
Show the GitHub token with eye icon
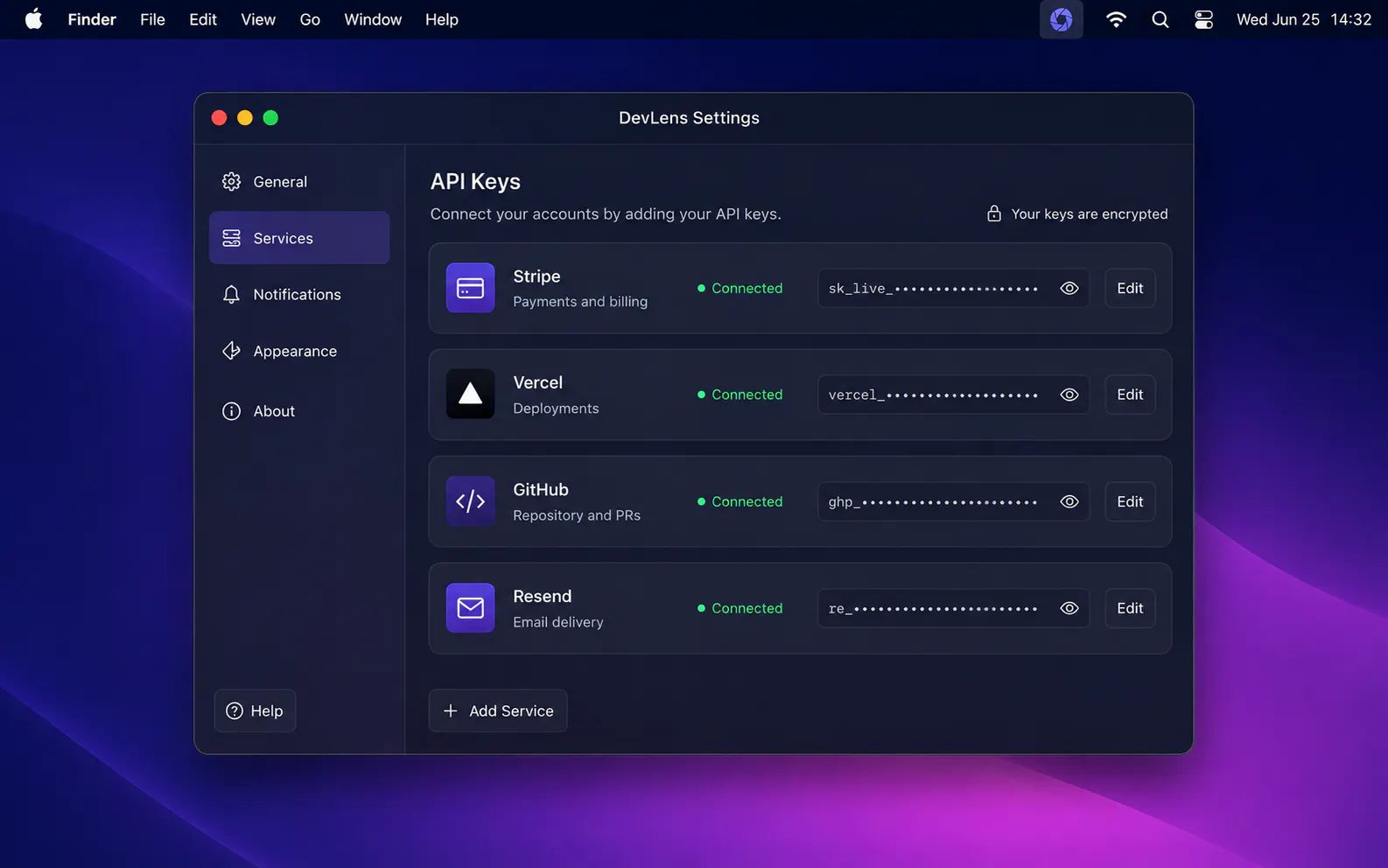coord(1069,501)
